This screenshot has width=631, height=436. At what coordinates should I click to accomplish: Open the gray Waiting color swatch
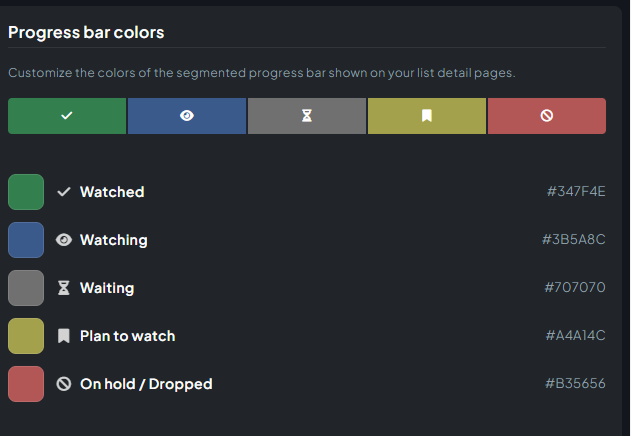pyautogui.click(x=26, y=288)
